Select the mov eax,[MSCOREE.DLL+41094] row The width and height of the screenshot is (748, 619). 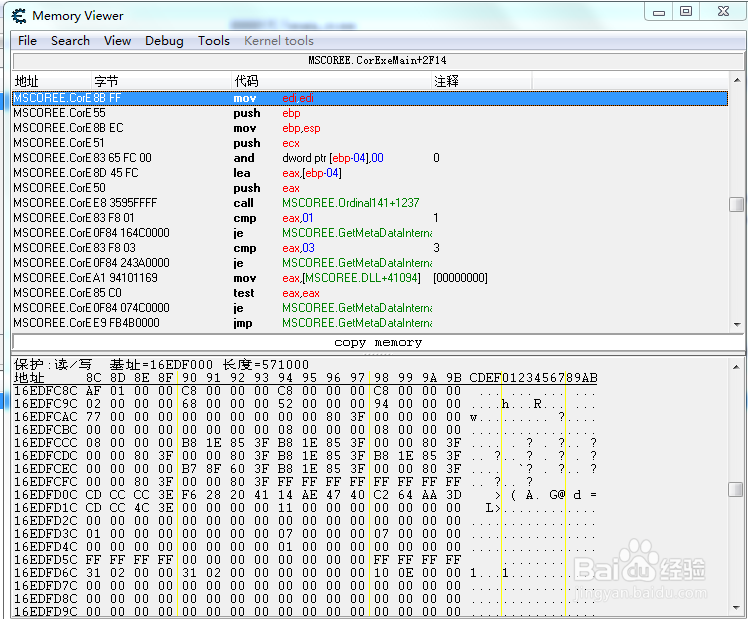coord(370,278)
